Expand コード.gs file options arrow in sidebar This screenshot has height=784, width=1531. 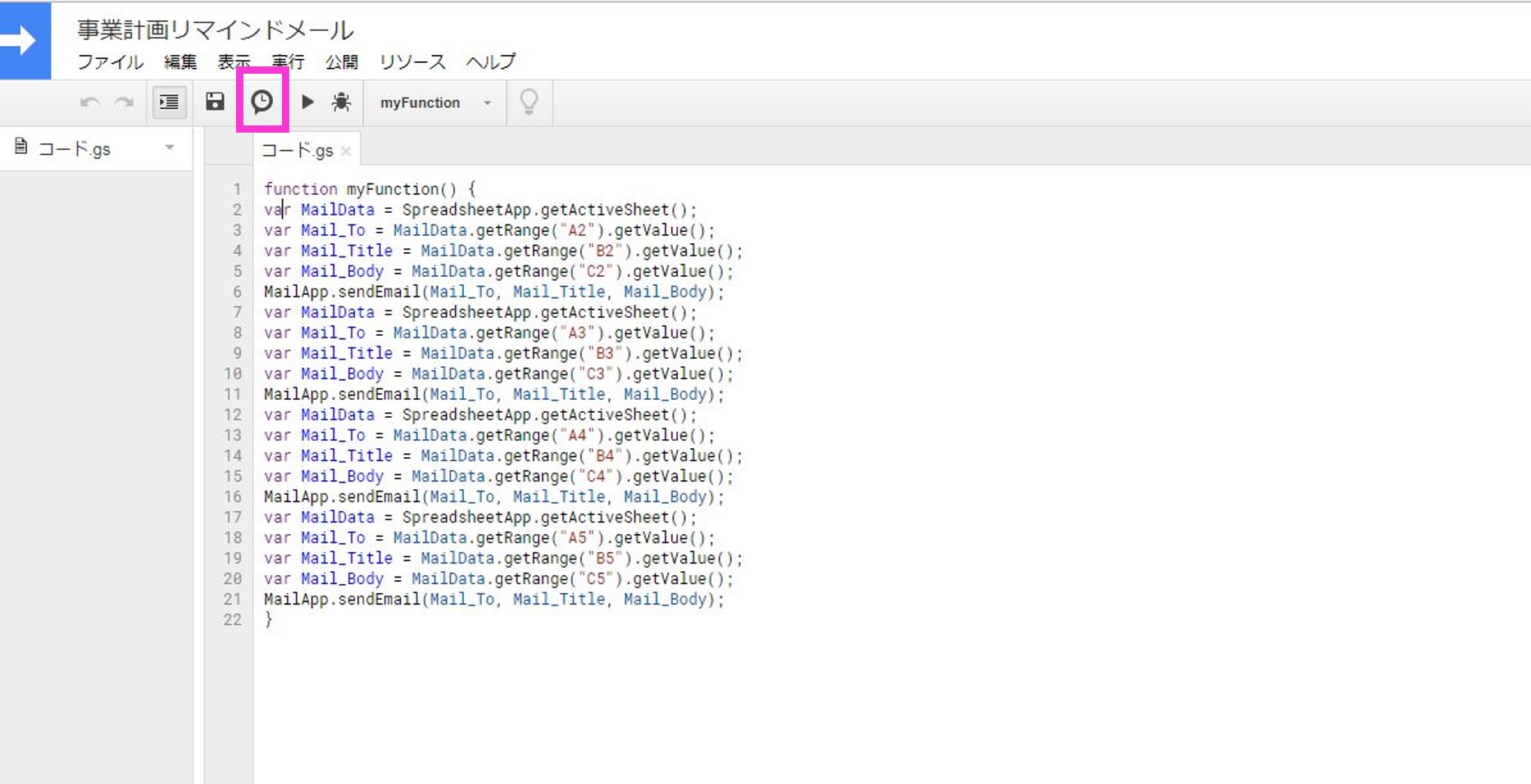click(170, 147)
